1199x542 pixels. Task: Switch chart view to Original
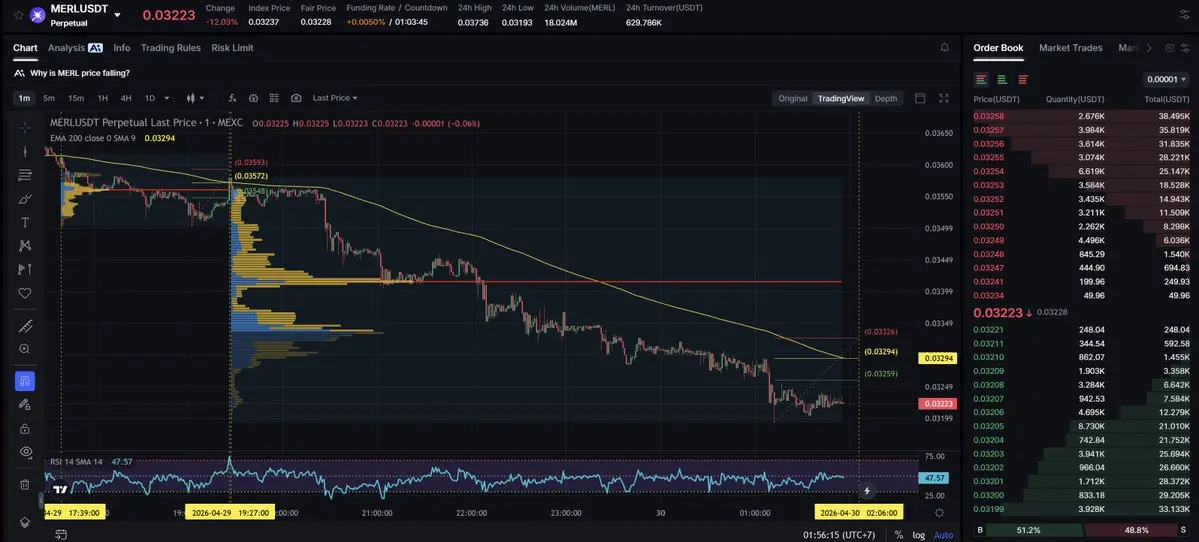pos(793,99)
